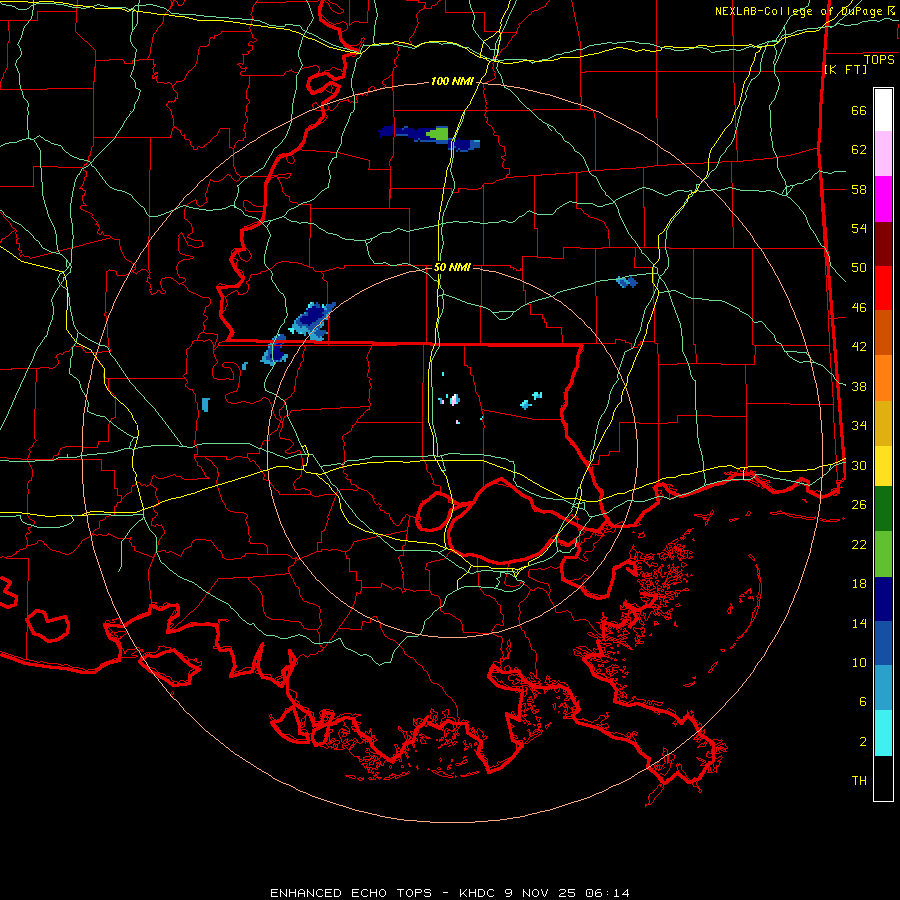The height and width of the screenshot is (900, 900).
Task: Click the 'TOPS' legend title
Action: pos(879,60)
